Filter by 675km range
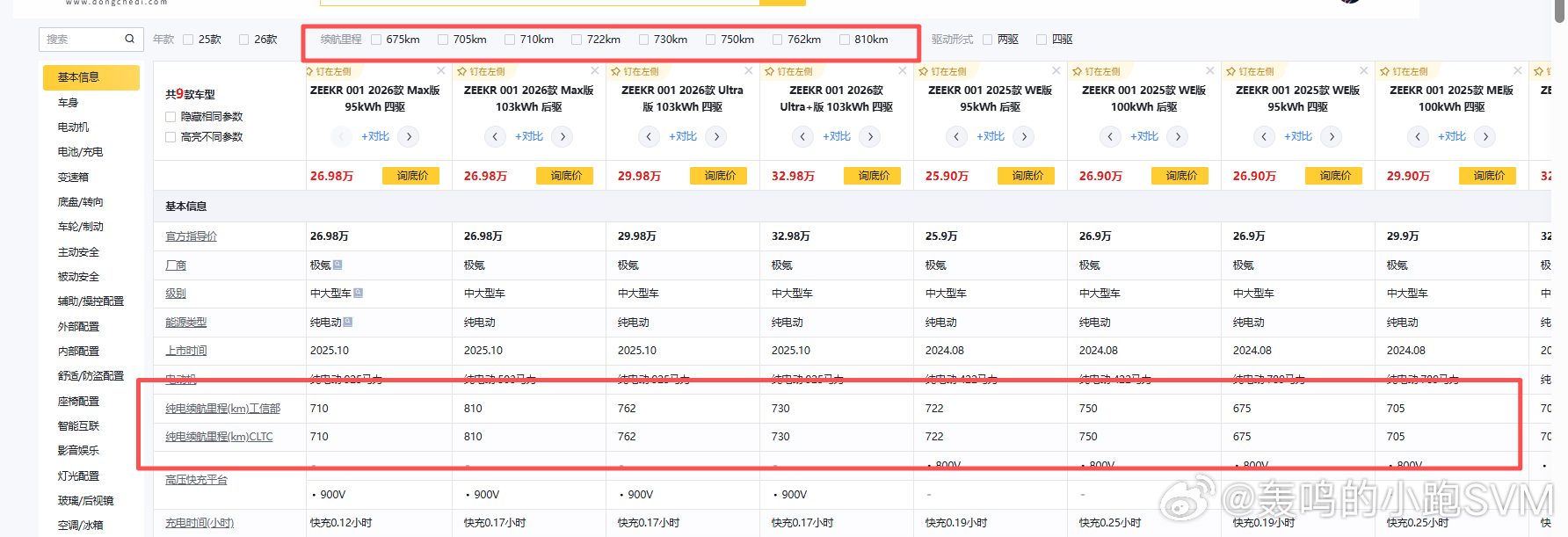Image resolution: width=1568 pixels, height=537 pixels. [376, 40]
